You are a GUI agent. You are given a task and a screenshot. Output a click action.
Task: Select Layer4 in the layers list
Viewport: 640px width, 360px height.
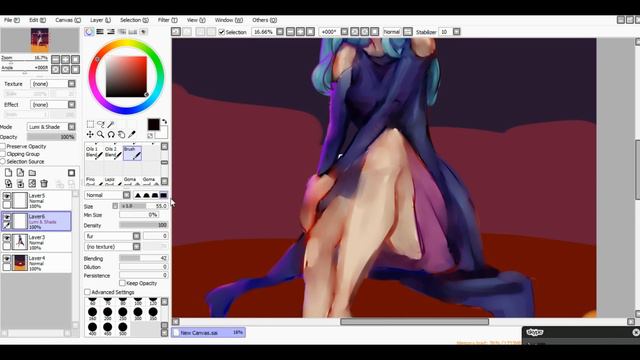coord(36,263)
